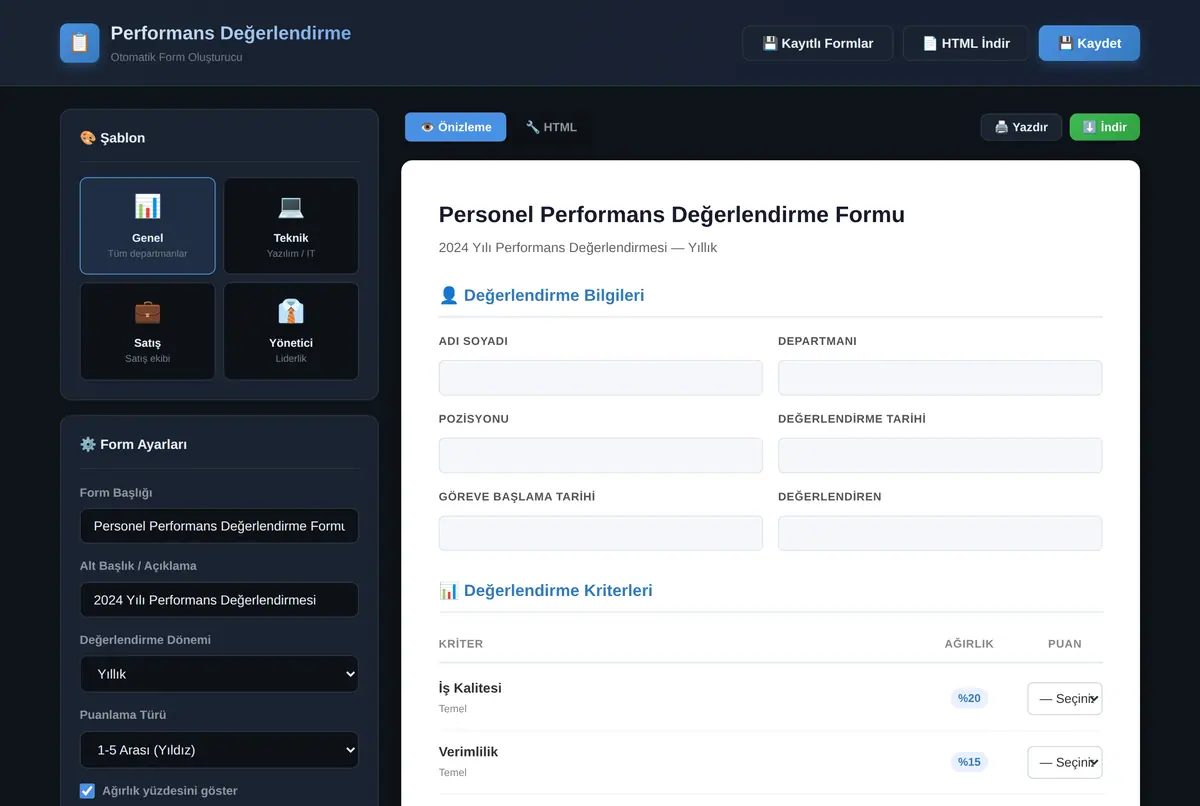Select the Yönetici shirt template icon
Viewport: 1200px width, 806px height.
(x=291, y=312)
